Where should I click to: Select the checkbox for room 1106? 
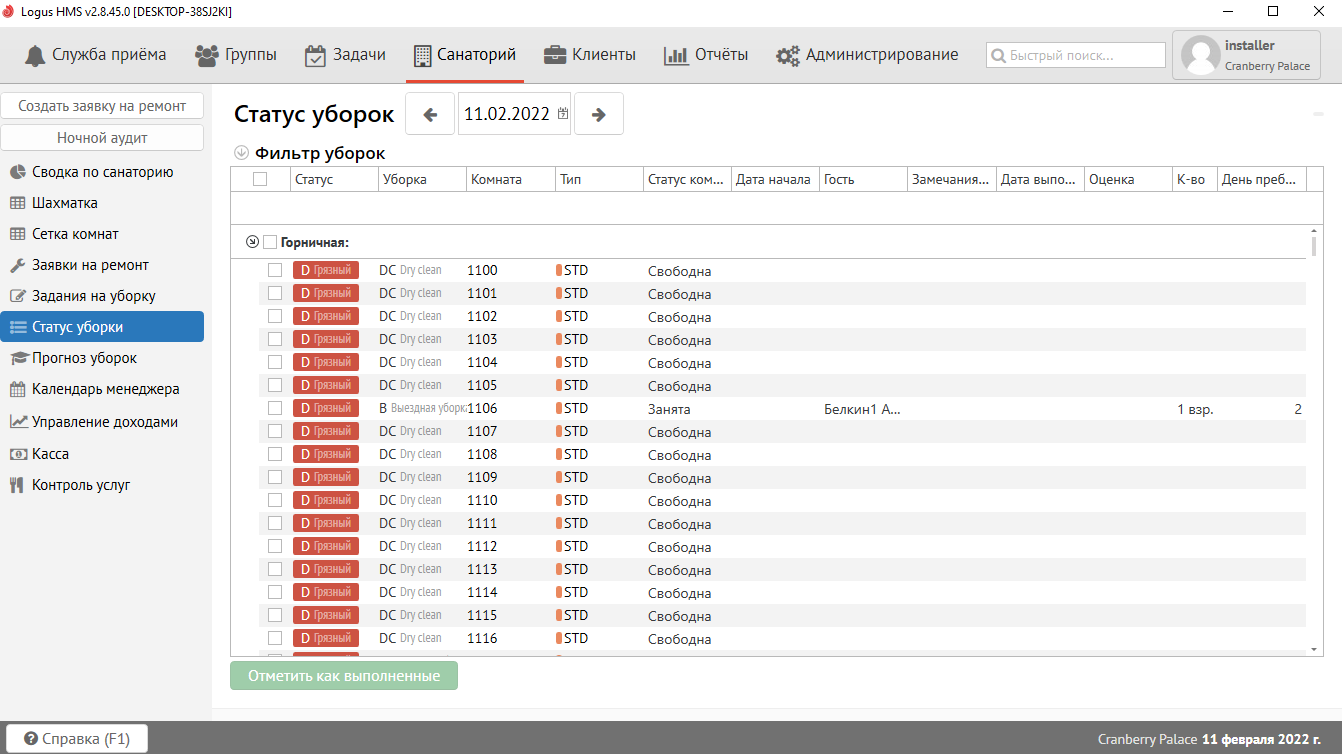point(275,408)
